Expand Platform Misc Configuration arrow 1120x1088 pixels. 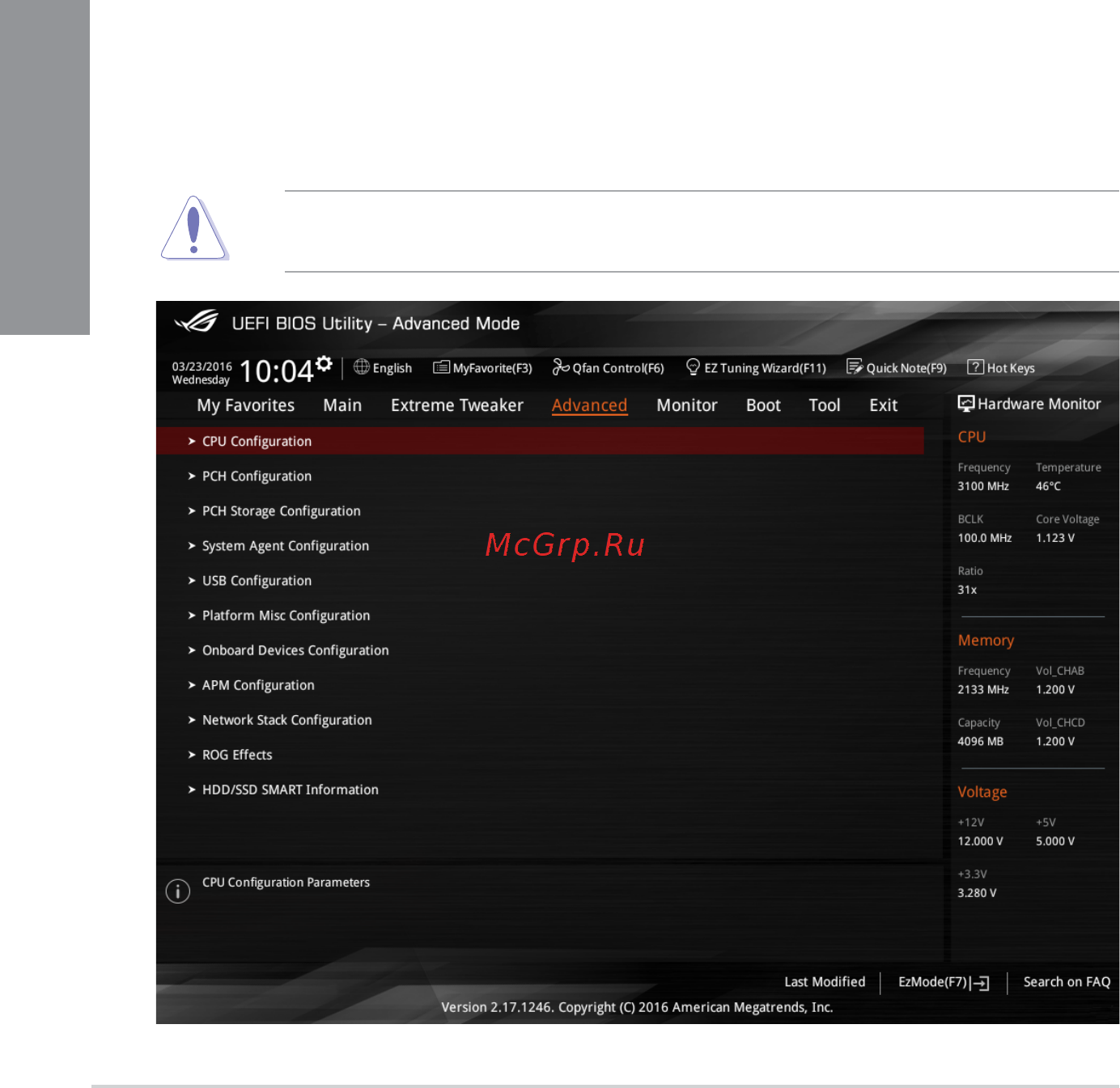[192, 615]
